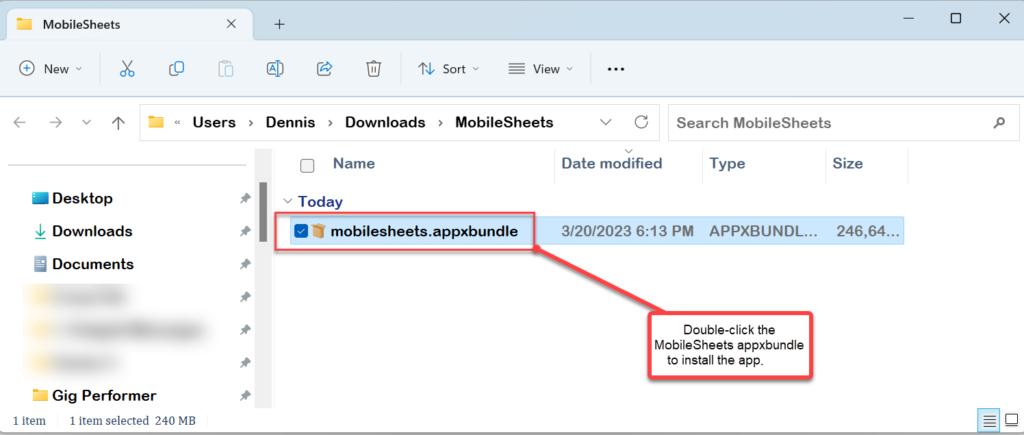Sort by Size column header

click(848, 163)
